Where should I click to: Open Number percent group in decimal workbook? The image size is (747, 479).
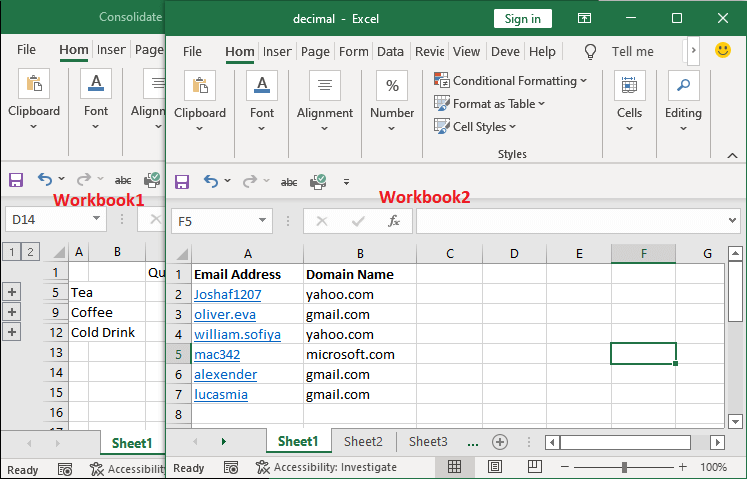[392, 102]
